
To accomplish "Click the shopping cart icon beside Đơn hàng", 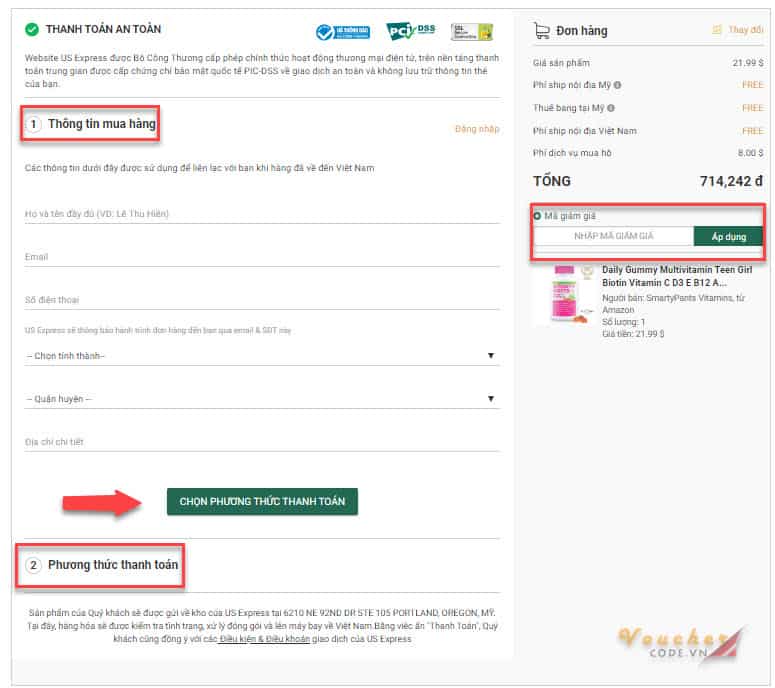I will 542,31.
